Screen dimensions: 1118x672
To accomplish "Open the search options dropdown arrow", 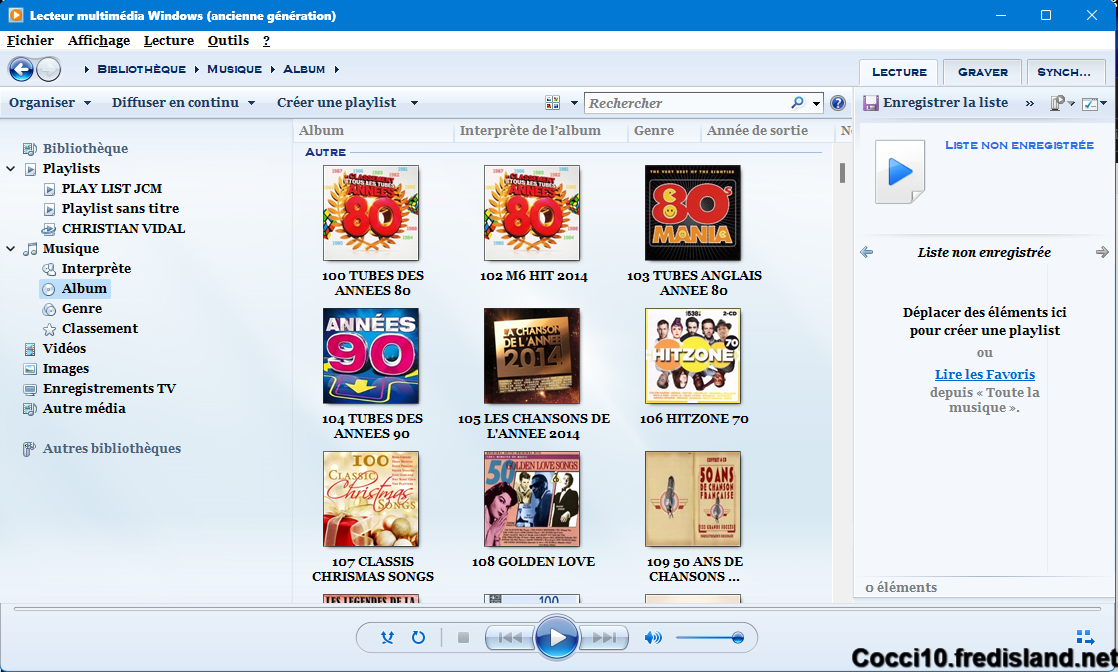I will click(x=816, y=103).
